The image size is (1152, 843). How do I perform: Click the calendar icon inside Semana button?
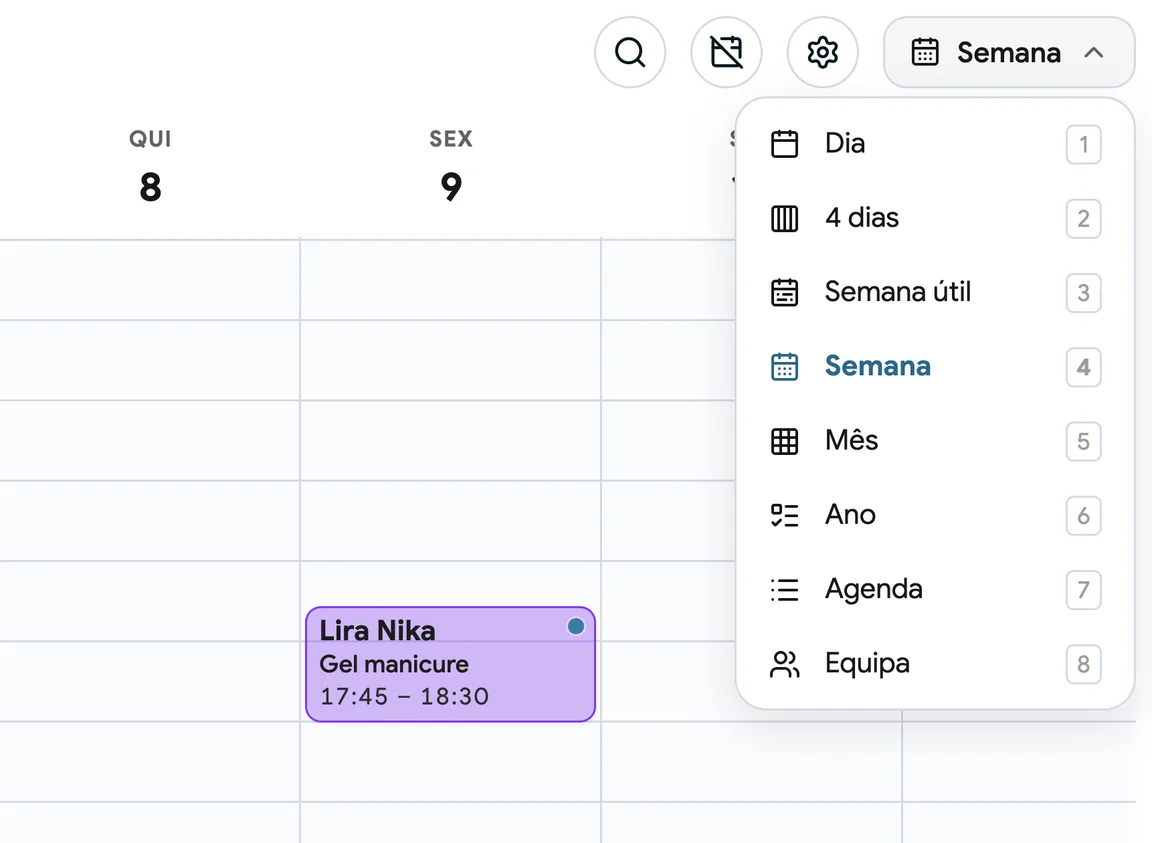924,52
